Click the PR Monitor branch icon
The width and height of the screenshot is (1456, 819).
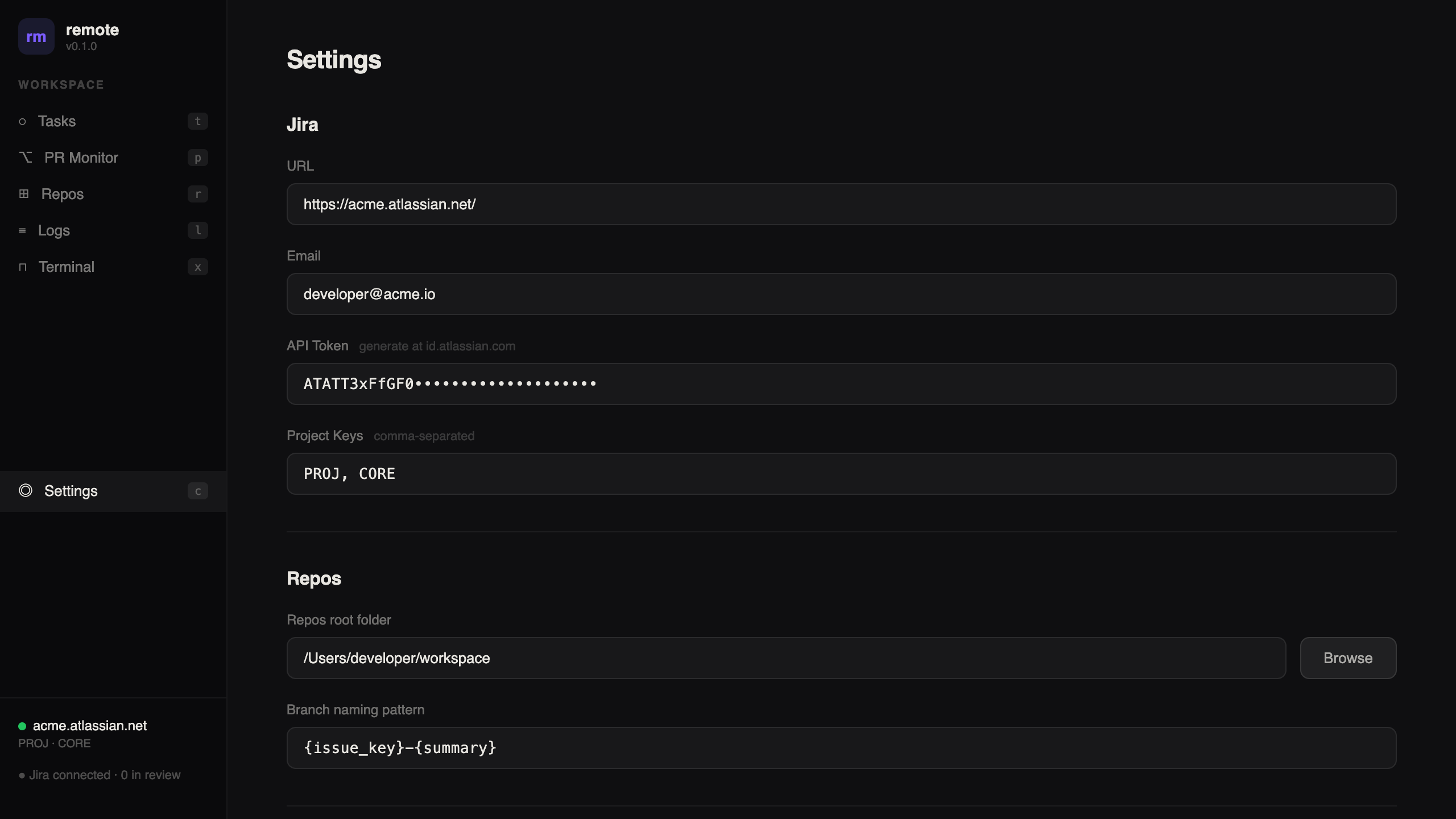(26, 158)
